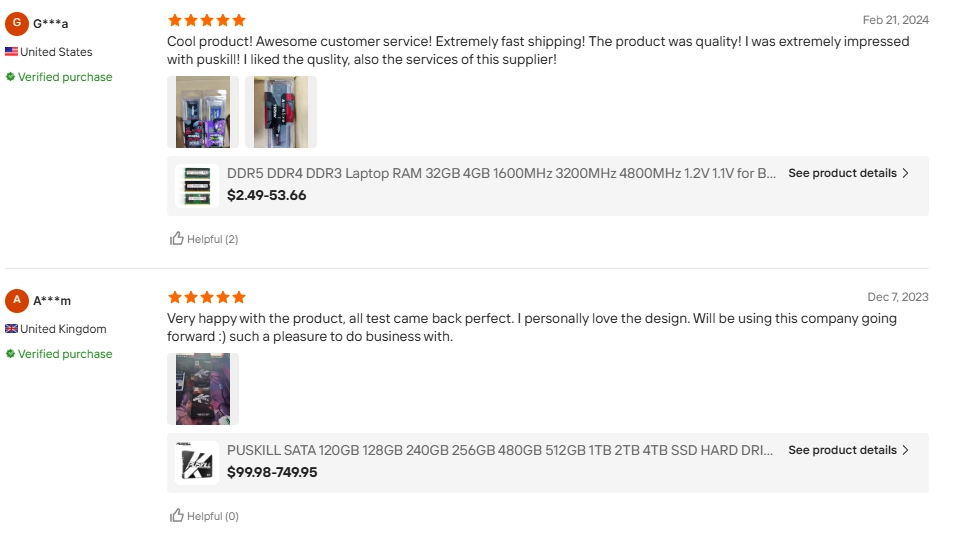Click PUSKILL SSD product thumbnail
Image resolution: width=967 pixels, height=539 pixels.
pos(197,463)
